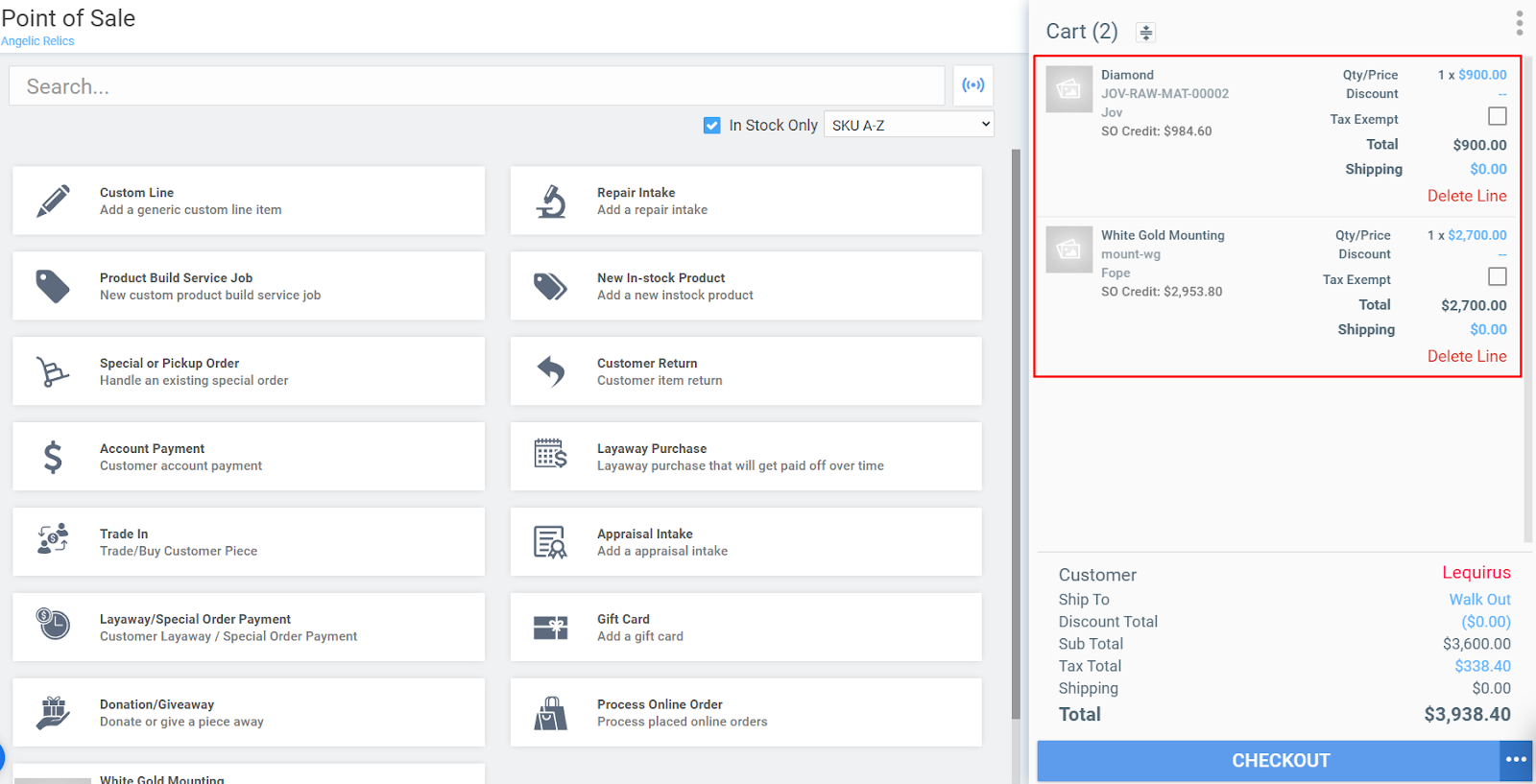This screenshot has width=1536, height=784.
Task: Click the Gift Card icon
Action: tap(551, 628)
